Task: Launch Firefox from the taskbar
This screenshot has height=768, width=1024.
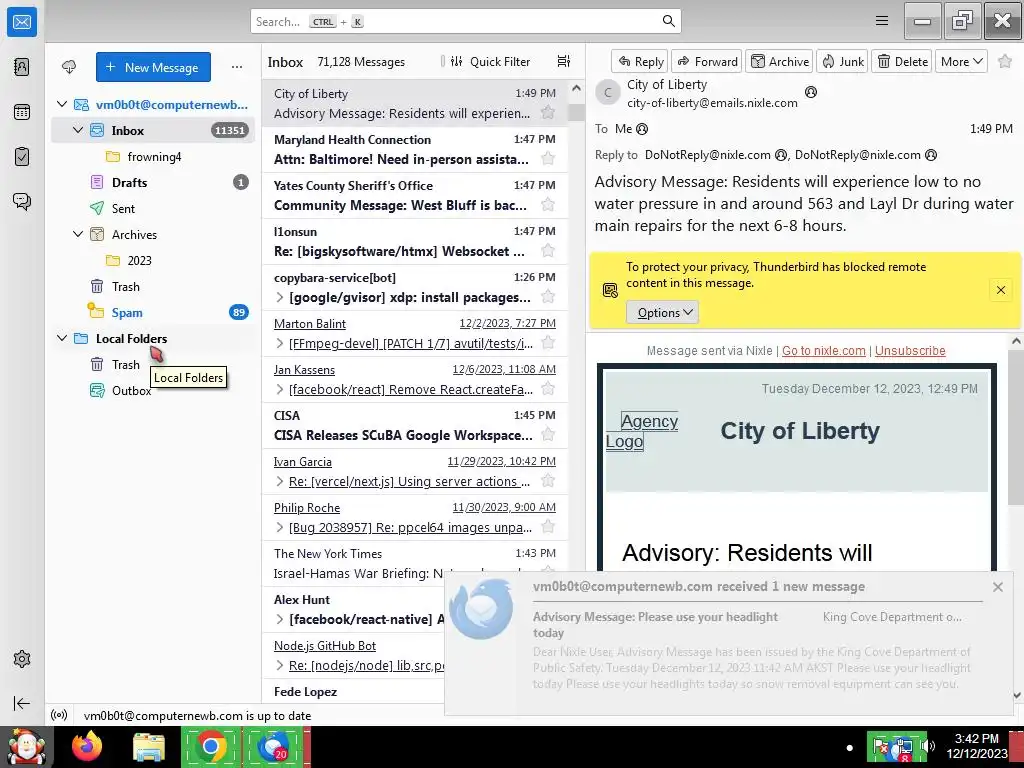Action: click(87, 746)
